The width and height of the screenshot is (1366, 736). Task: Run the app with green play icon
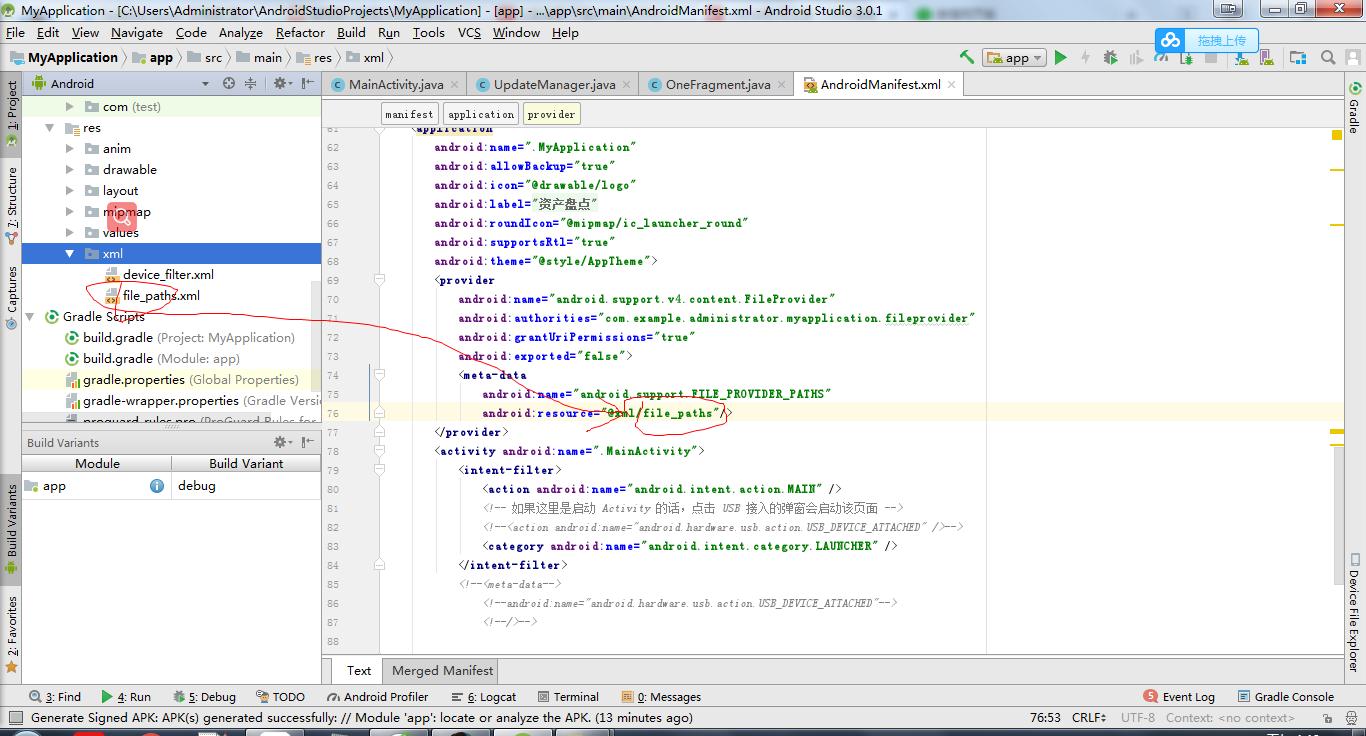1061,58
